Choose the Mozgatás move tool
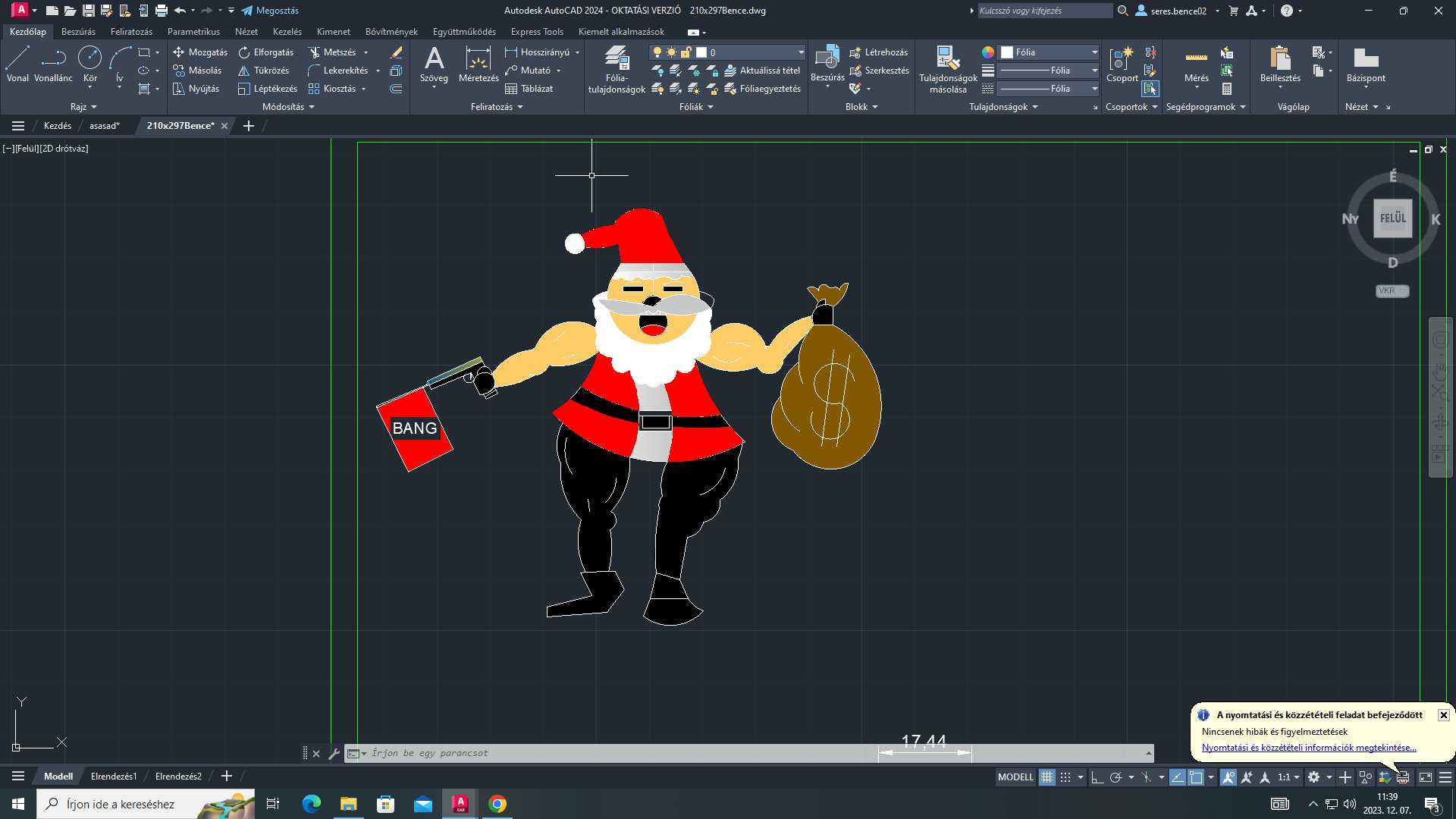This screenshot has height=819, width=1456. (x=200, y=52)
